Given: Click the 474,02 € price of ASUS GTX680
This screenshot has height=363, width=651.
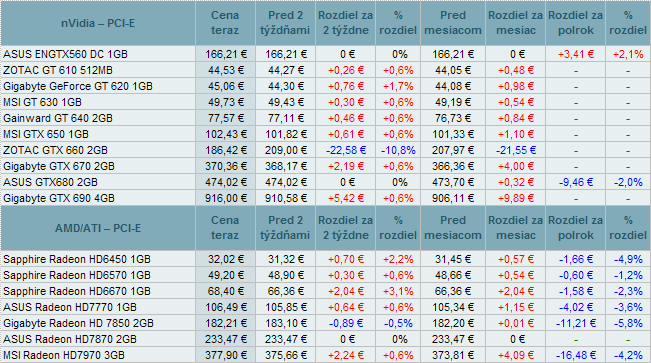Looking at the screenshot, I should point(225,182).
